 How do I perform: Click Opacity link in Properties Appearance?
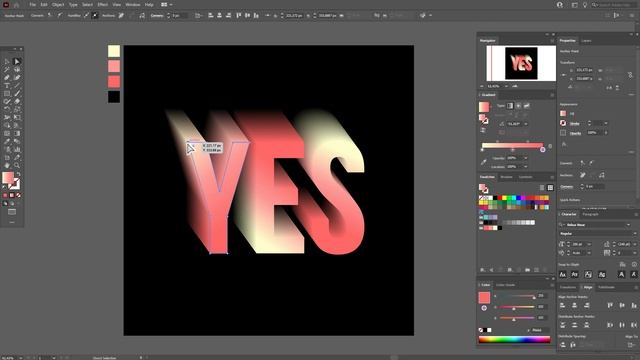click(x=576, y=133)
